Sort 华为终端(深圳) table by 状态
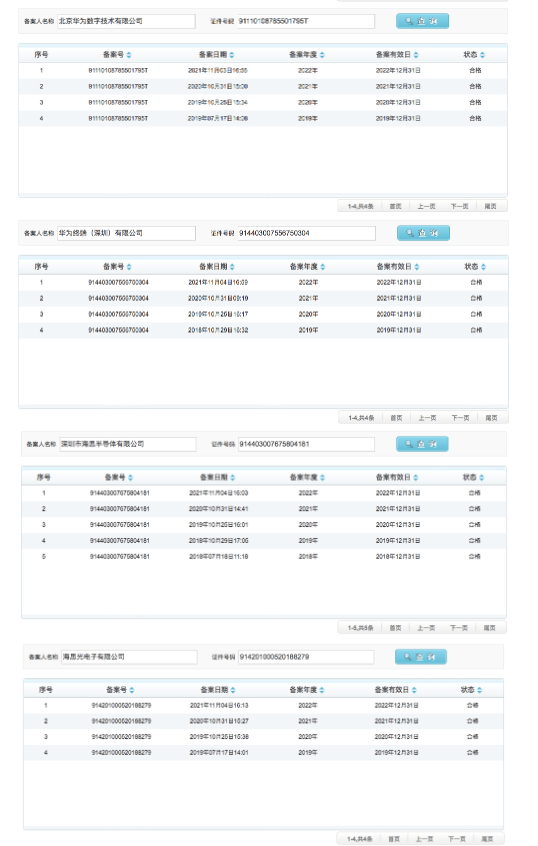538x846 pixels. point(475,267)
